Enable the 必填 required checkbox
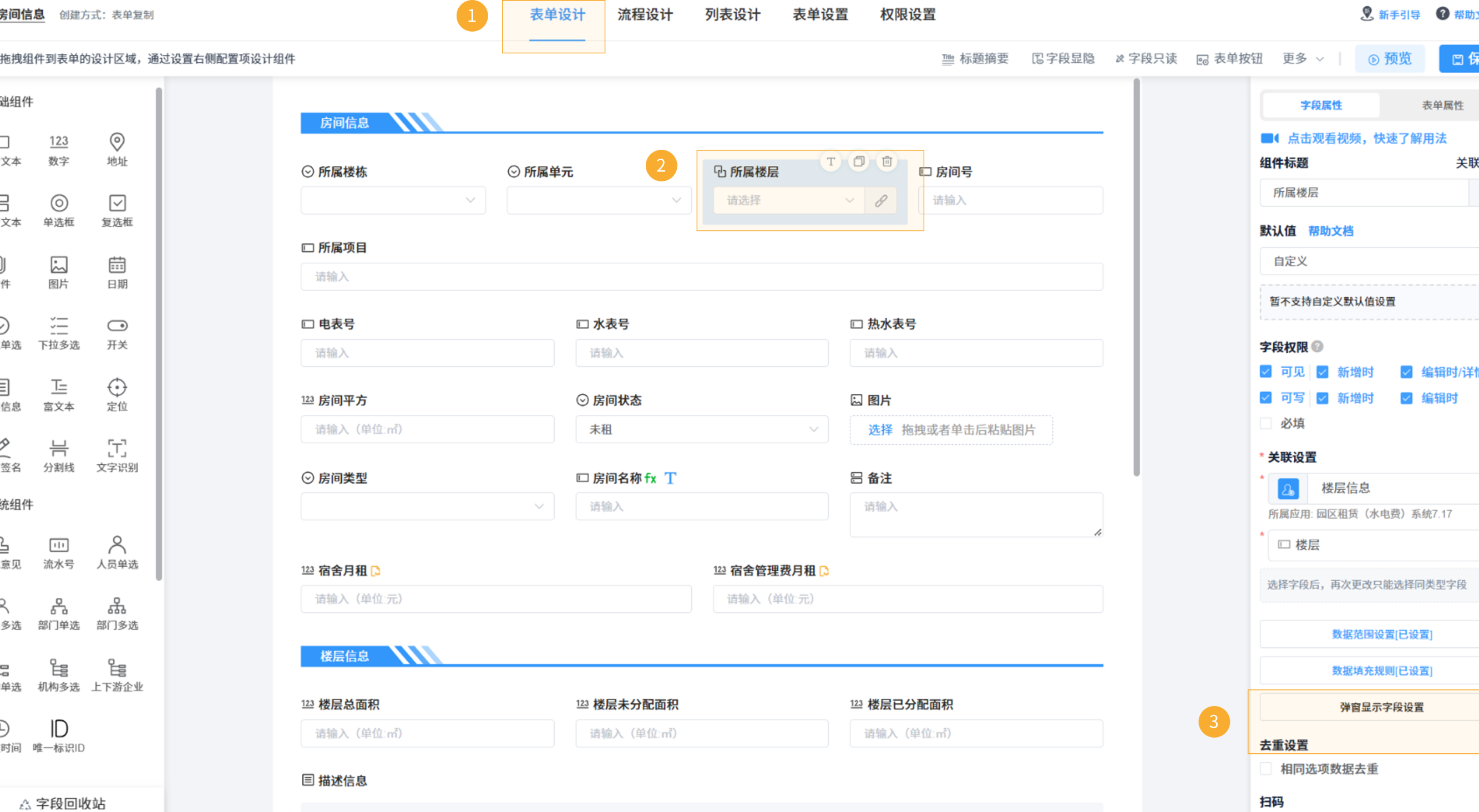The width and height of the screenshot is (1479, 812). tap(1265, 423)
